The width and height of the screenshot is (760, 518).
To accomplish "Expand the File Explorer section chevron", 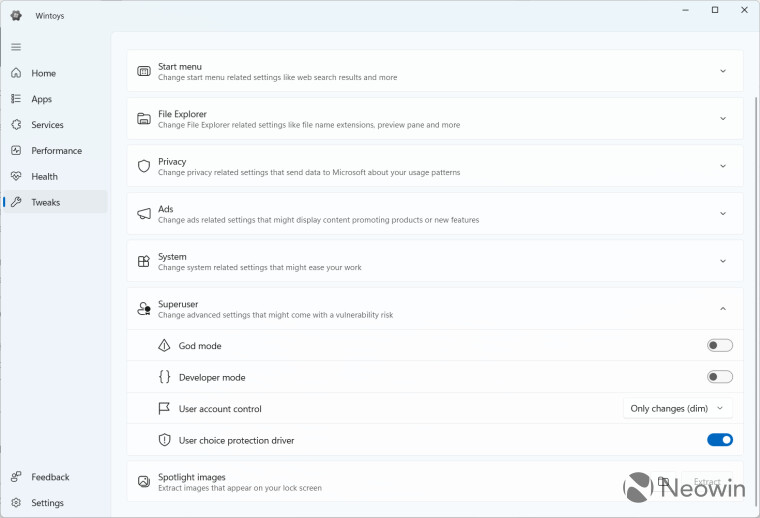I will [x=723, y=119].
